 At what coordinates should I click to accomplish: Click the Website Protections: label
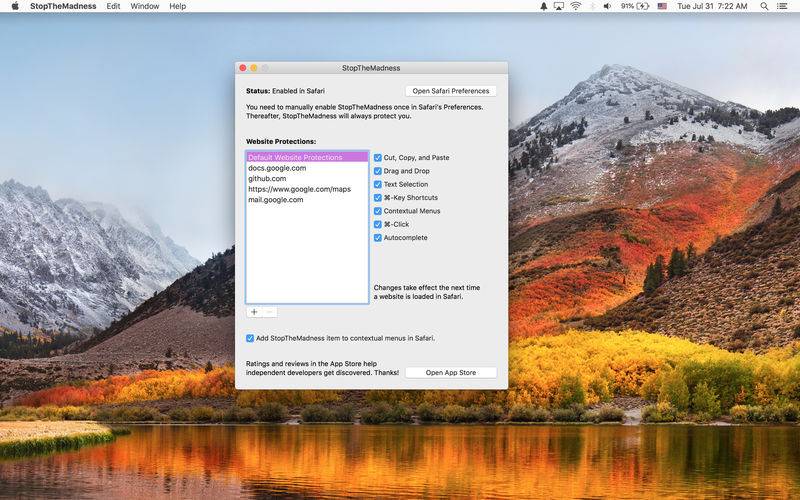pyautogui.click(x=281, y=141)
